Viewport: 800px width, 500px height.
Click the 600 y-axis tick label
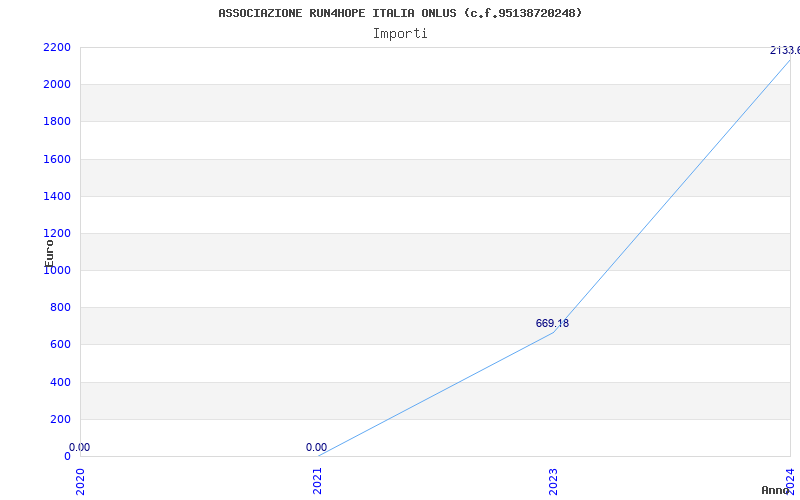pyautogui.click(x=60, y=345)
